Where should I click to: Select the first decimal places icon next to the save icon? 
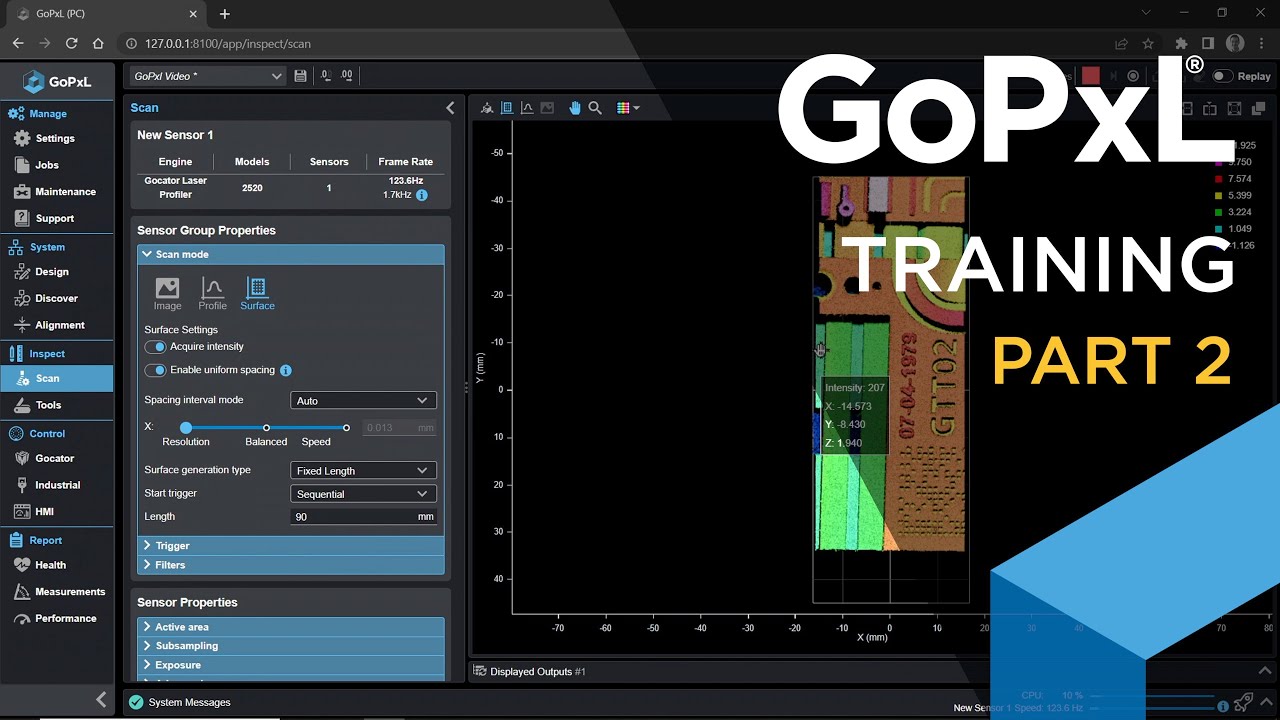click(326, 76)
